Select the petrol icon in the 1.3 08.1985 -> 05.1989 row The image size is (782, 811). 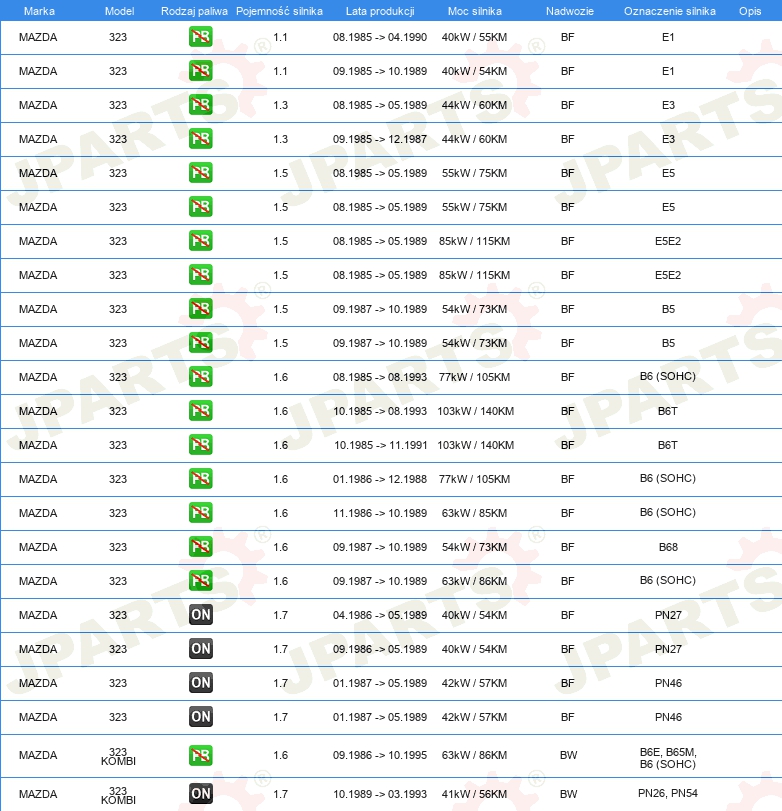click(x=201, y=105)
